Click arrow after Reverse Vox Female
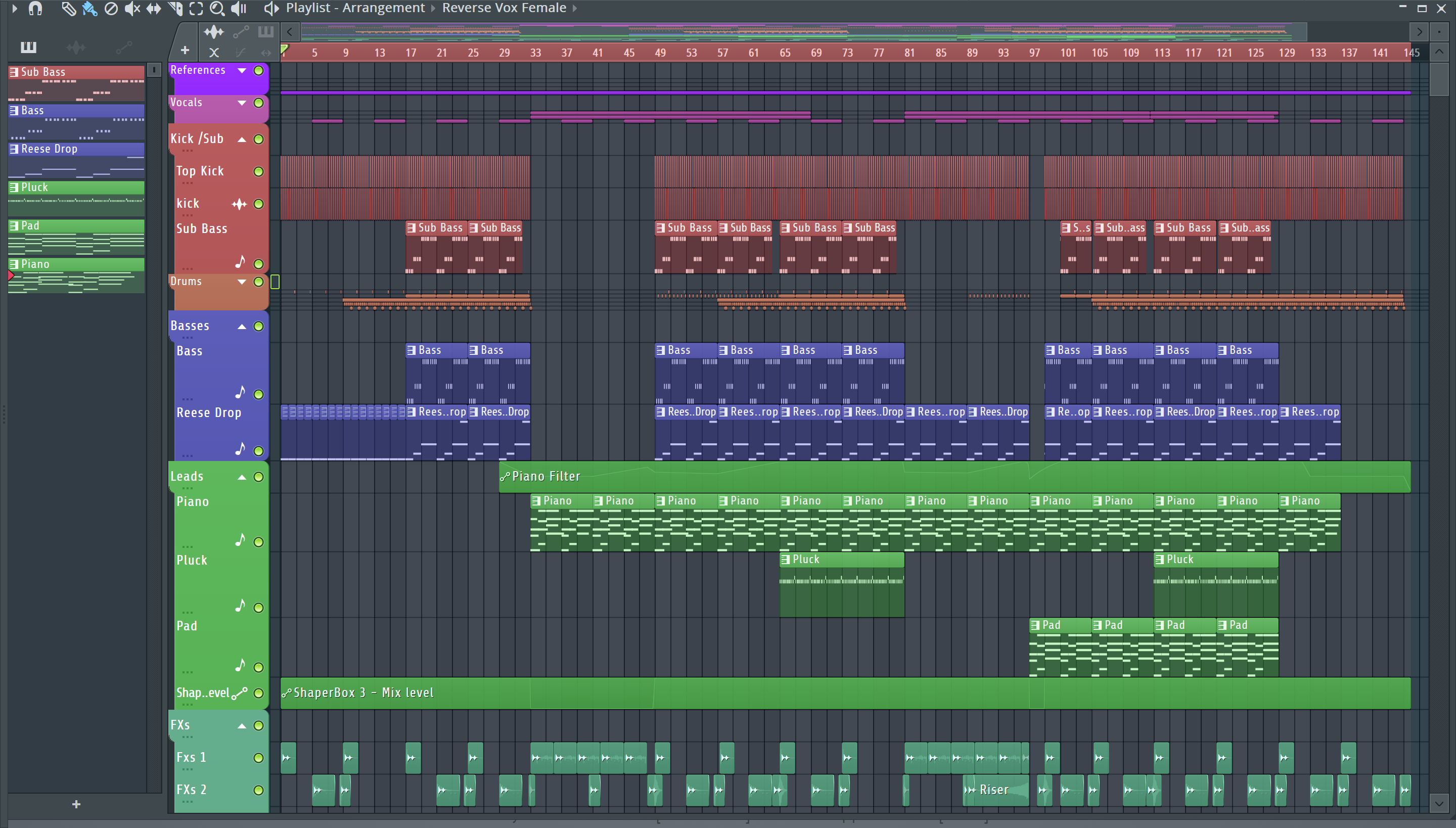Viewport: 1456px width, 828px height. point(575,8)
